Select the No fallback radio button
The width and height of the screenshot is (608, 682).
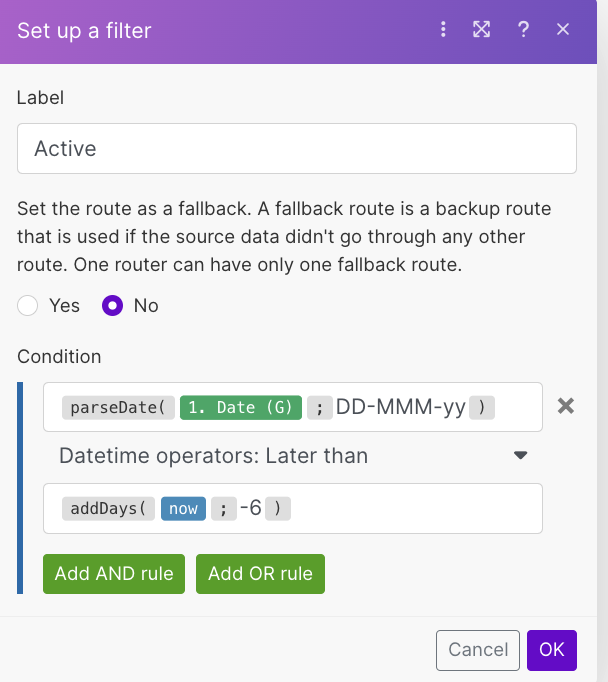coord(113,305)
